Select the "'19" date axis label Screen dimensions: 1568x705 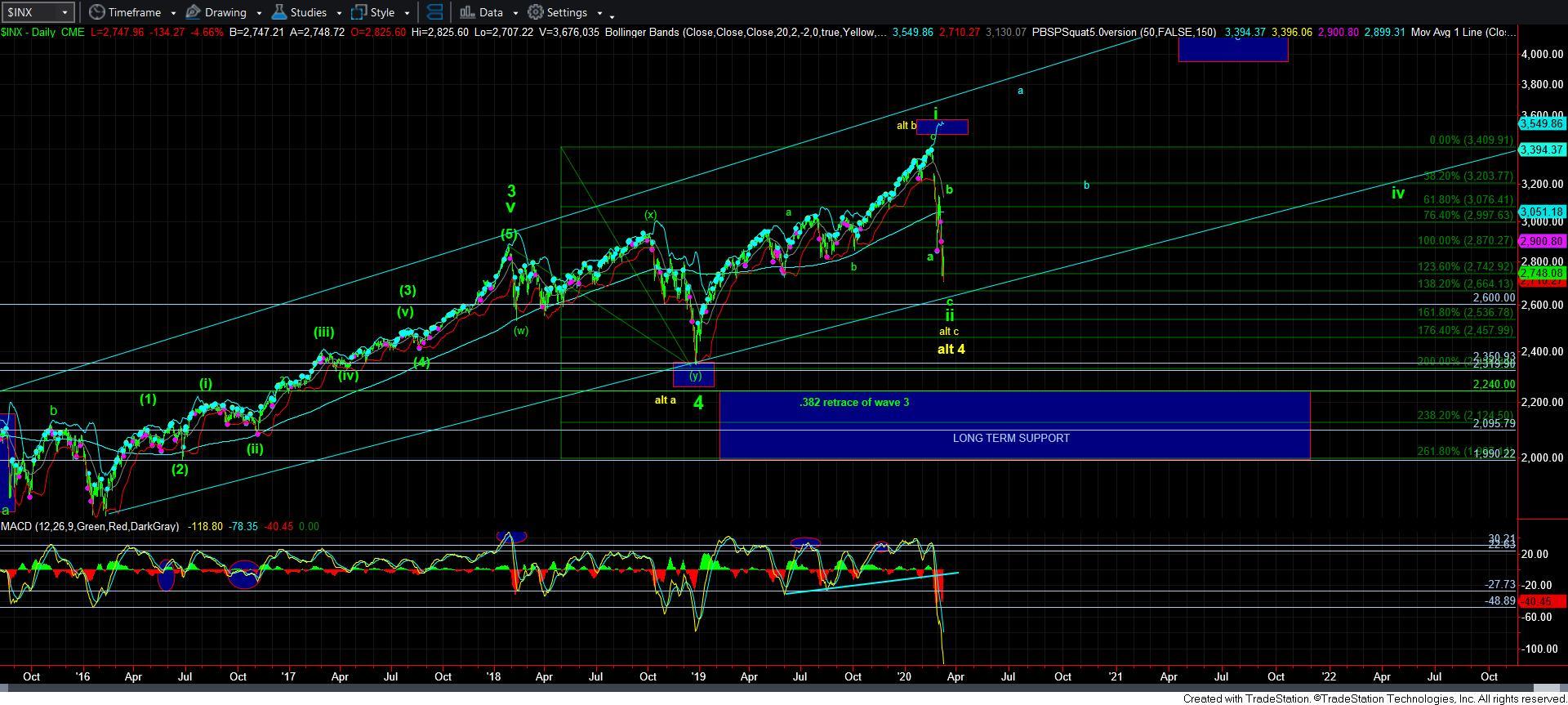[x=698, y=677]
